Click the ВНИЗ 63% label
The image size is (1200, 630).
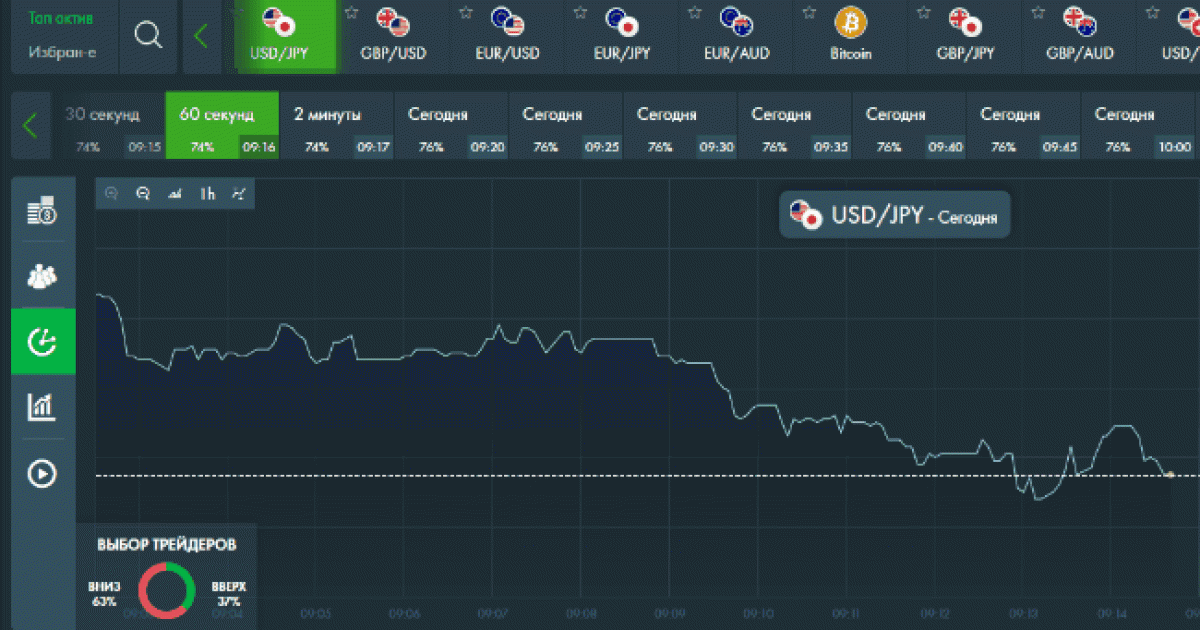[x=104, y=594]
